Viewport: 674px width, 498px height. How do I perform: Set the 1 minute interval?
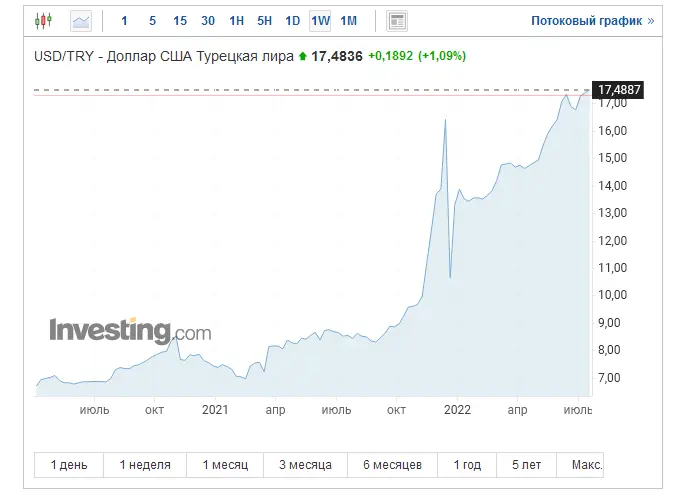tap(124, 21)
